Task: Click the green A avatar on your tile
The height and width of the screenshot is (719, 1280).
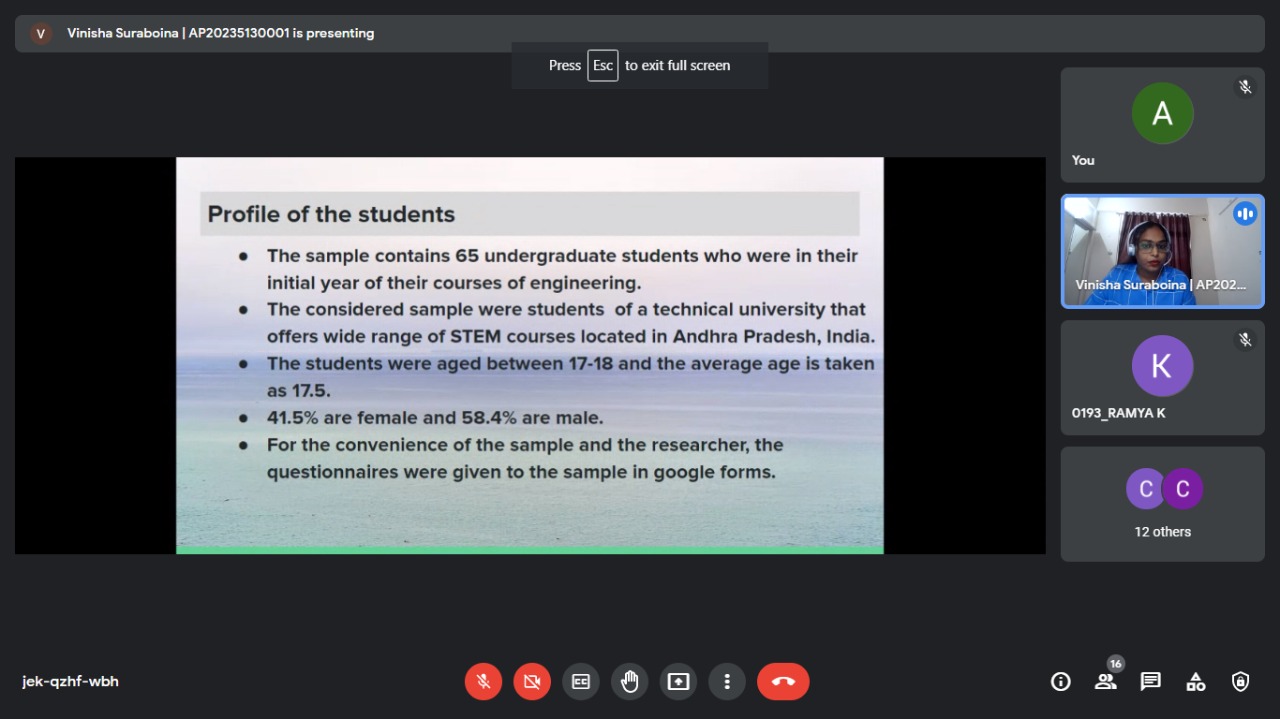Action: pos(1162,113)
